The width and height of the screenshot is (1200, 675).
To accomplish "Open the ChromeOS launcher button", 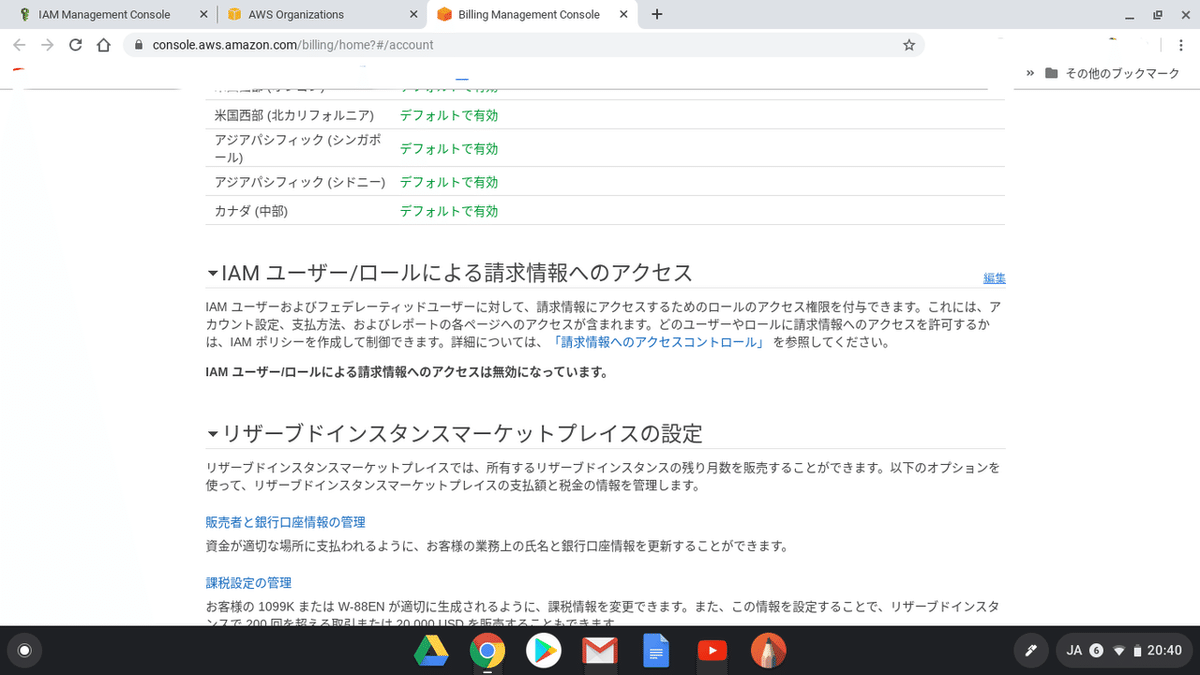I will coord(25,651).
